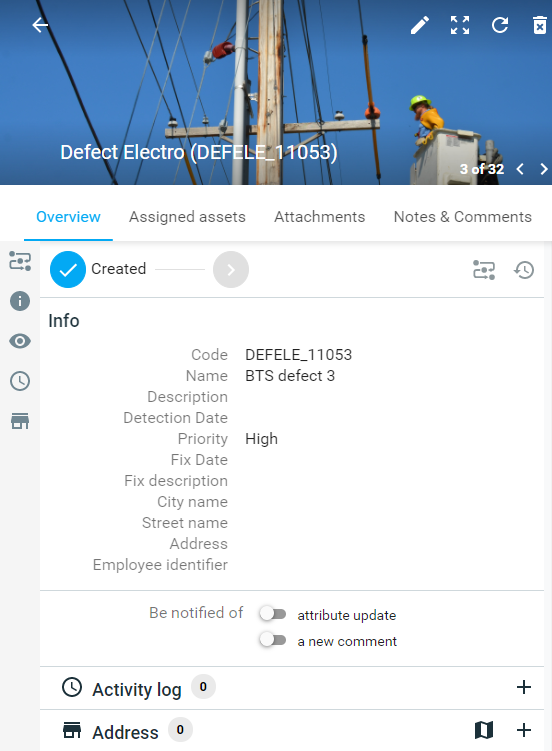This screenshot has width=552, height=751.
Task: Click the back arrow in header
Action: [x=40, y=25]
